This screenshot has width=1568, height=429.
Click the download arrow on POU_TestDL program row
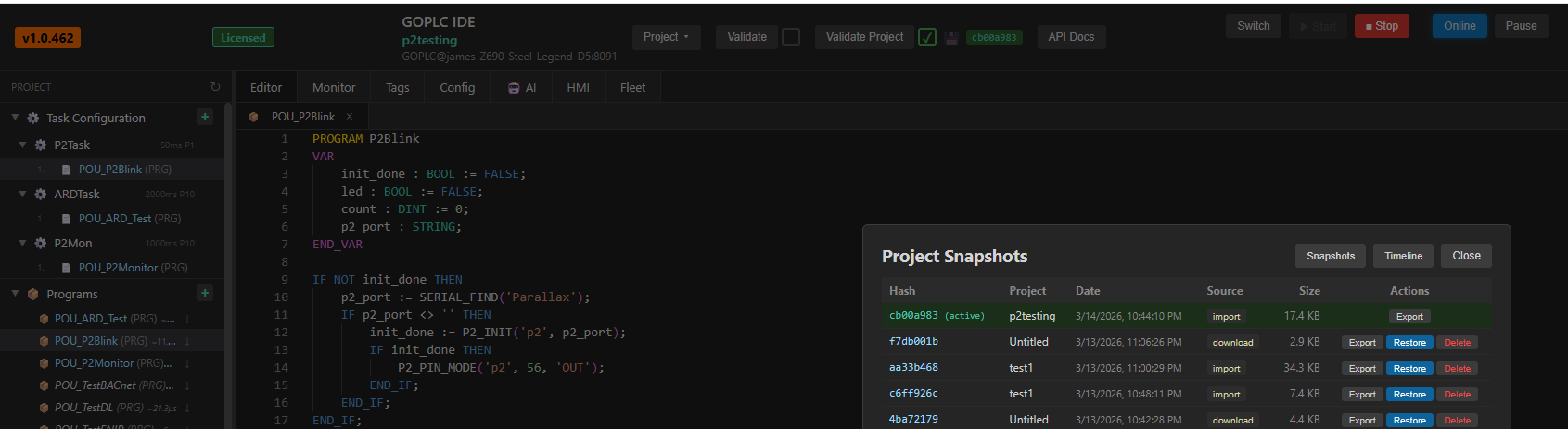coord(187,408)
